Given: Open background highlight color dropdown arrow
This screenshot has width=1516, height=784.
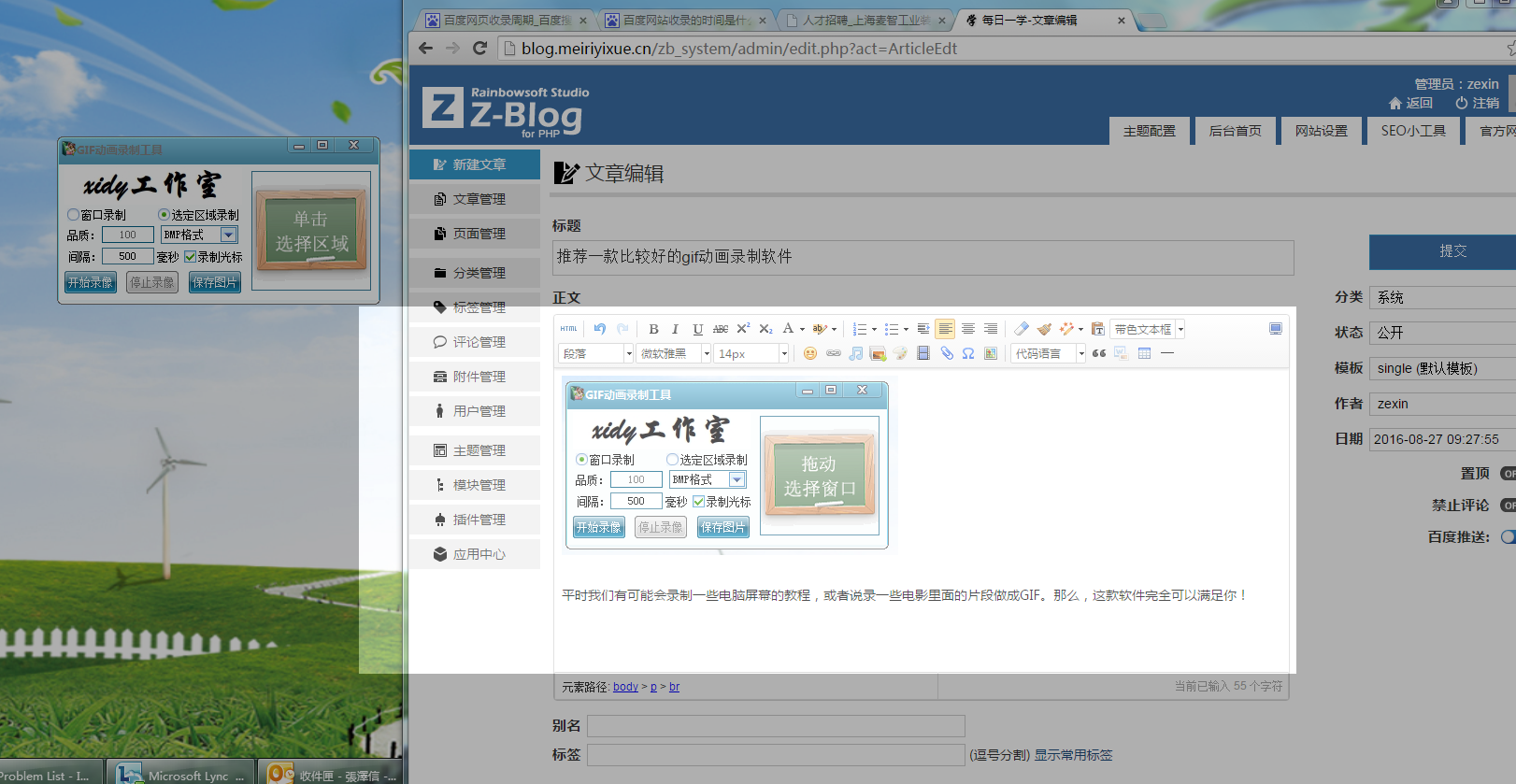Looking at the screenshot, I should tap(834, 329).
